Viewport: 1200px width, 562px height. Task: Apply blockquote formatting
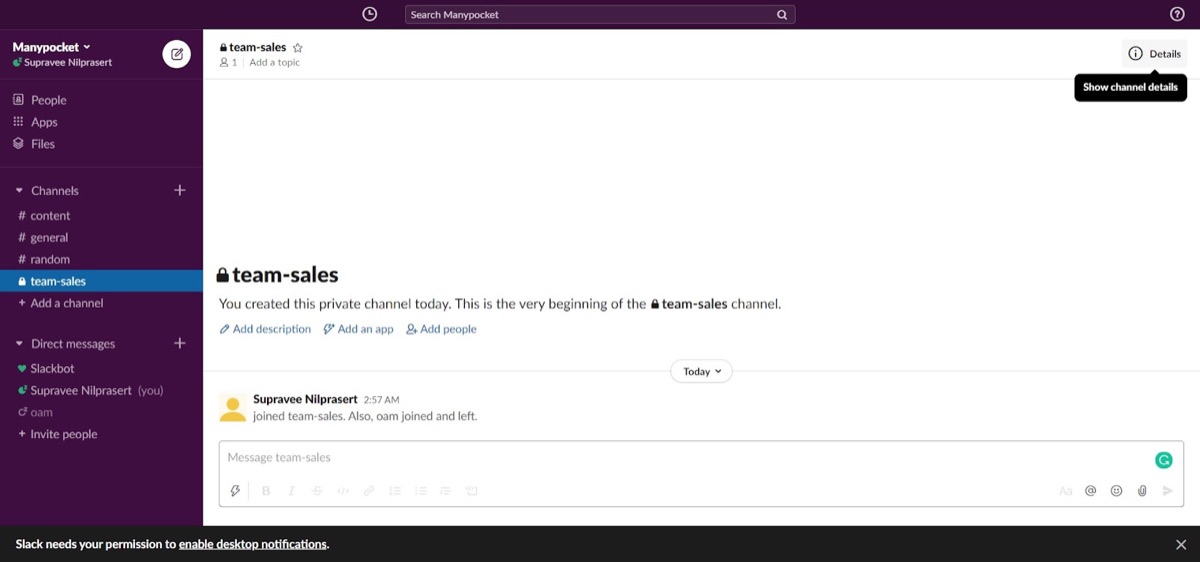(x=446, y=491)
